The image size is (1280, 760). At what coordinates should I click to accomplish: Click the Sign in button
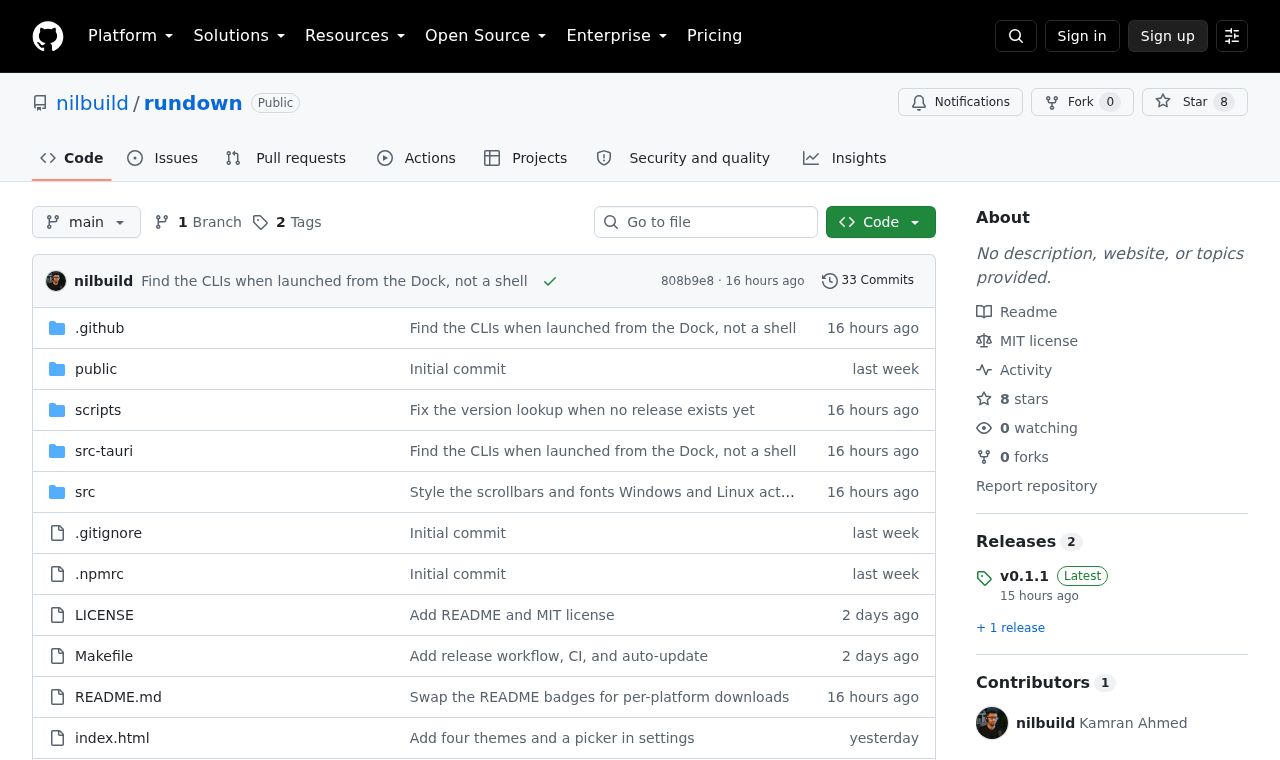tap(1082, 36)
